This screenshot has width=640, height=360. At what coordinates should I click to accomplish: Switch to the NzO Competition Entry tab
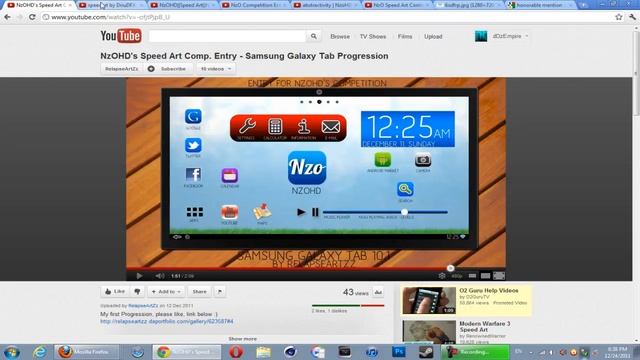click(256, 5)
